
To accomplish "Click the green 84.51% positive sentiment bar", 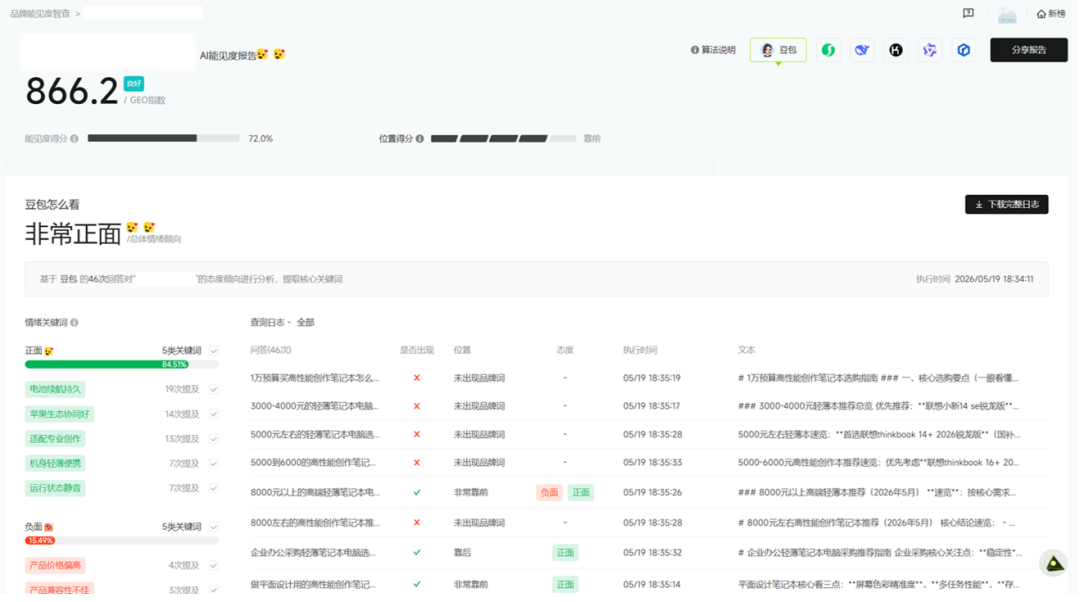I will pos(107,364).
